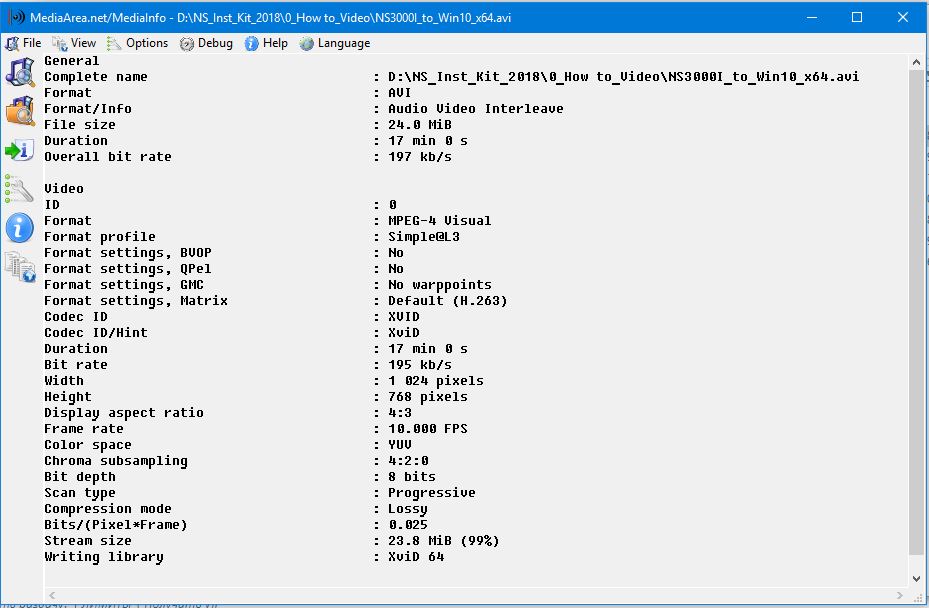Click the MediaInfo app icon in title bar
Viewport: 929px width, 608px height.
15,17
